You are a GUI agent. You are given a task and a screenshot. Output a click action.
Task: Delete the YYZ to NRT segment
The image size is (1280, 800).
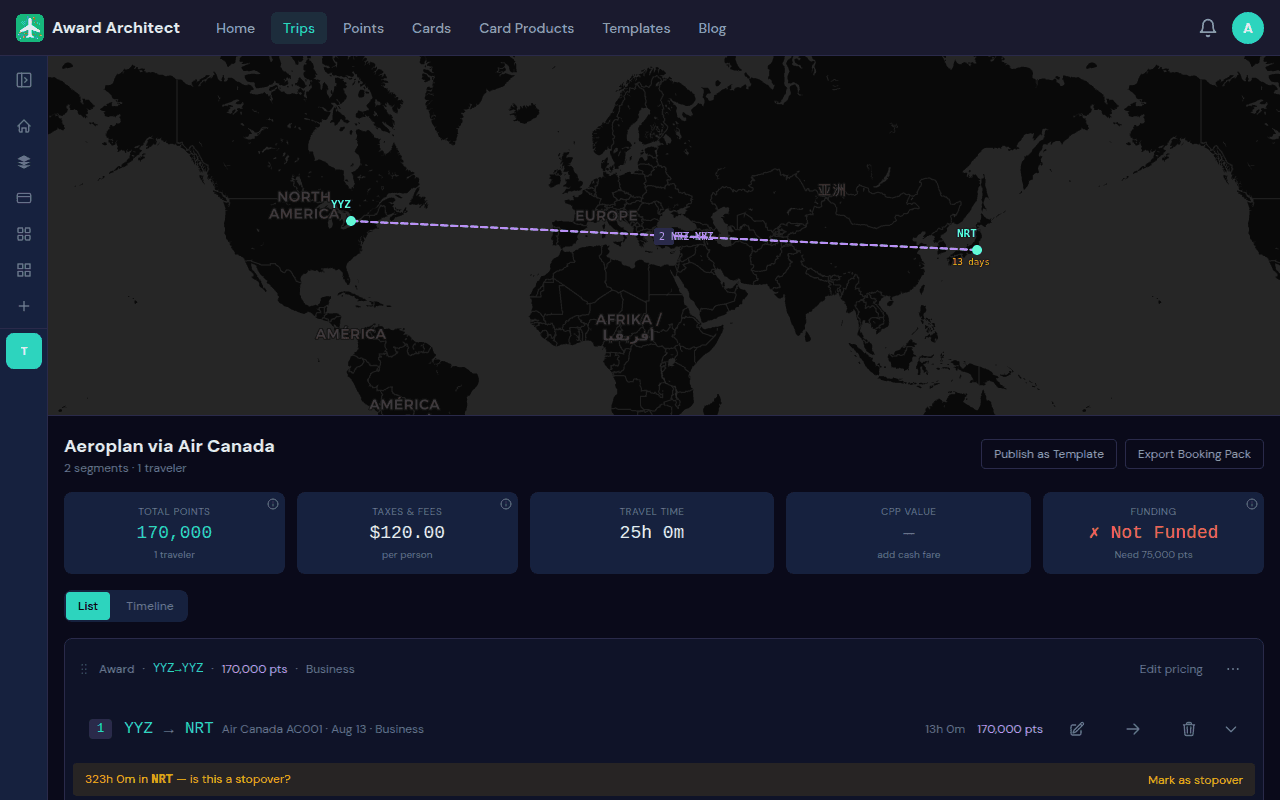[x=1189, y=729]
